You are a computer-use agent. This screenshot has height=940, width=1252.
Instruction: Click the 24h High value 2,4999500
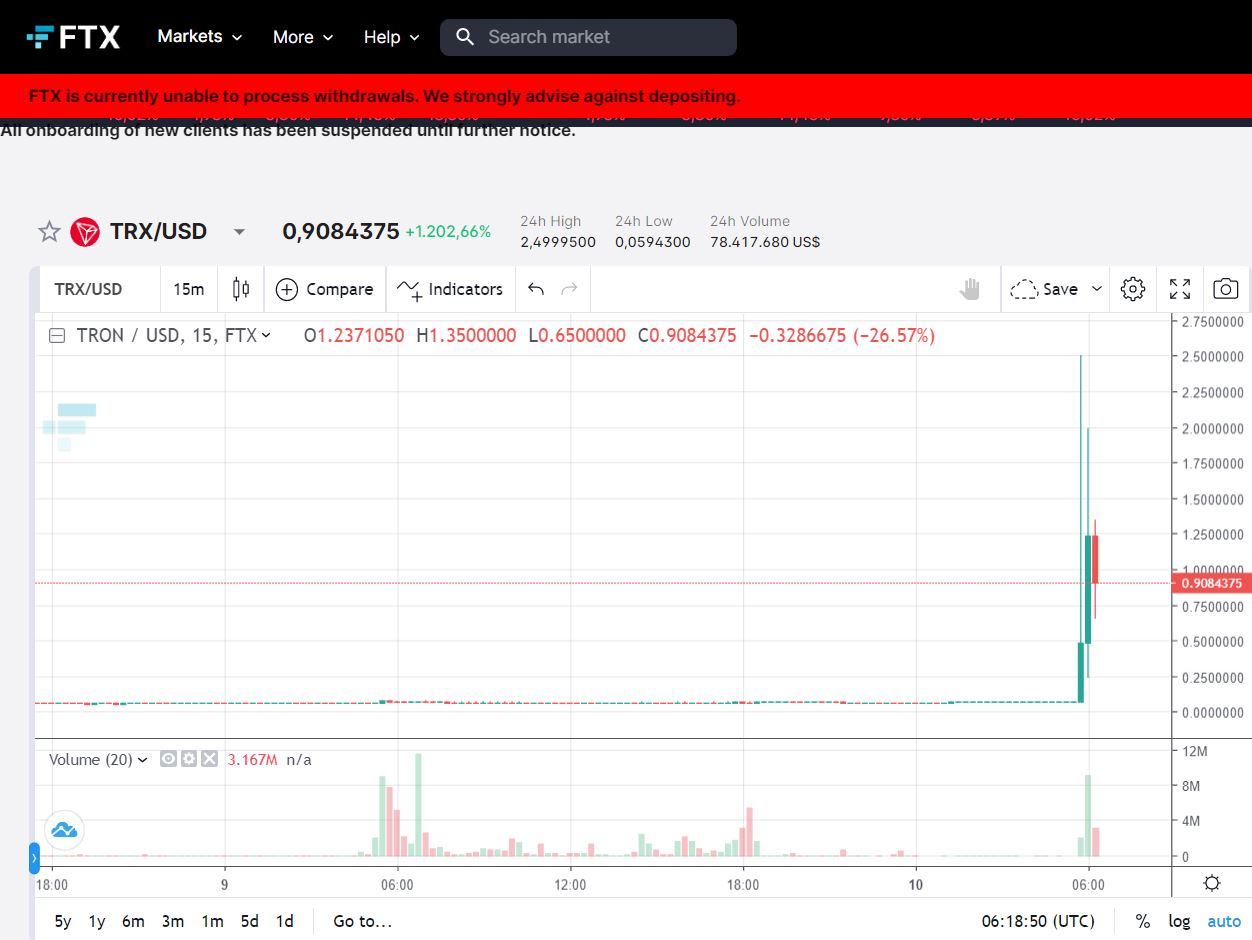point(558,242)
